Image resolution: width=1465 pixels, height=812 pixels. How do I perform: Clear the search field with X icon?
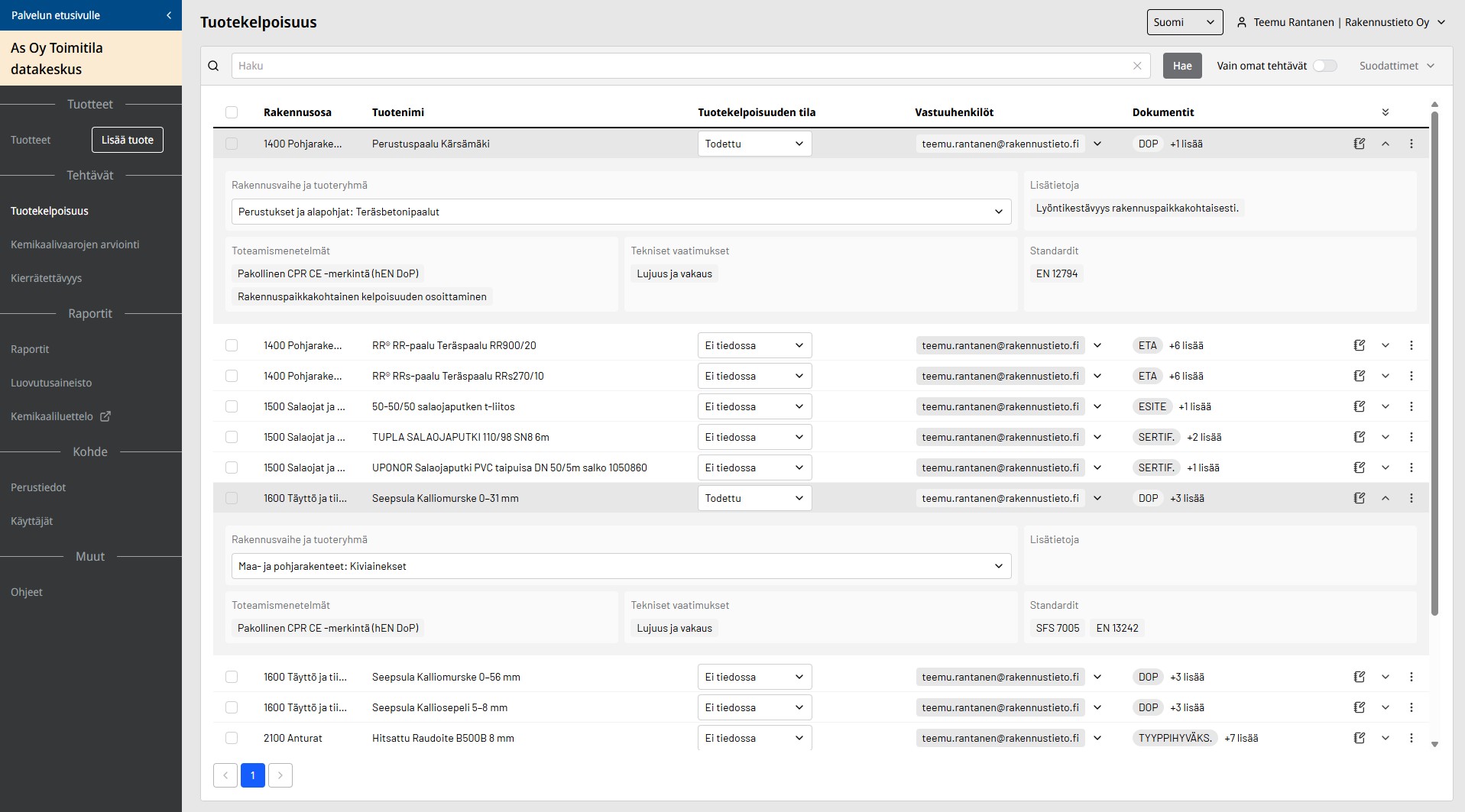(1137, 66)
